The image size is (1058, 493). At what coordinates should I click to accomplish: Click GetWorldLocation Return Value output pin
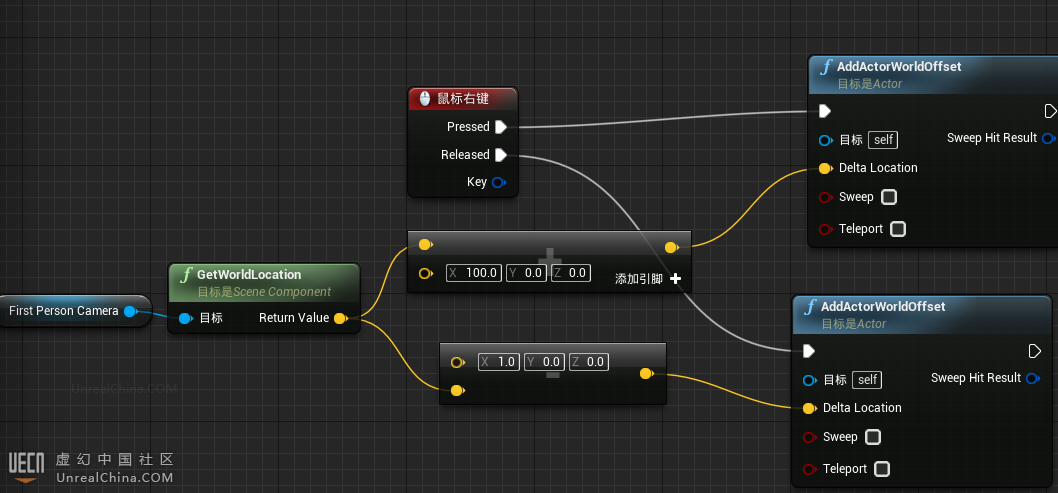(341, 318)
